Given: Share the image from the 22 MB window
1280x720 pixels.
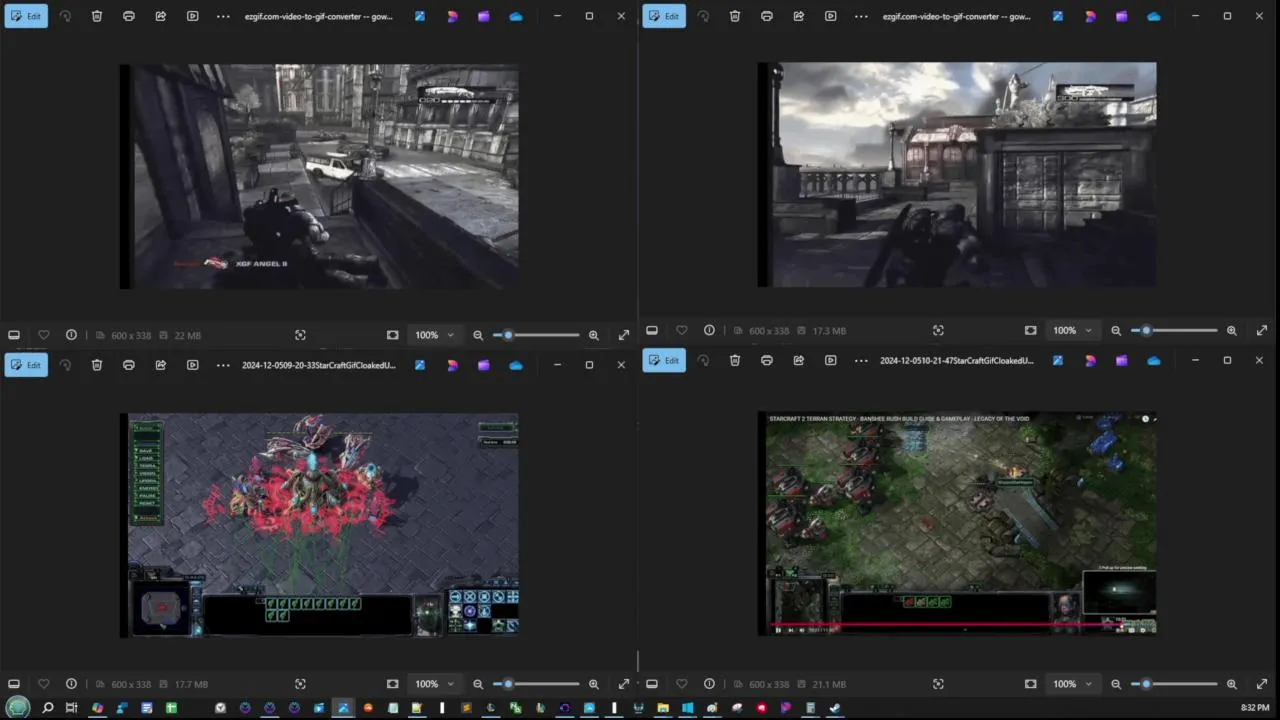Looking at the screenshot, I should point(161,16).
